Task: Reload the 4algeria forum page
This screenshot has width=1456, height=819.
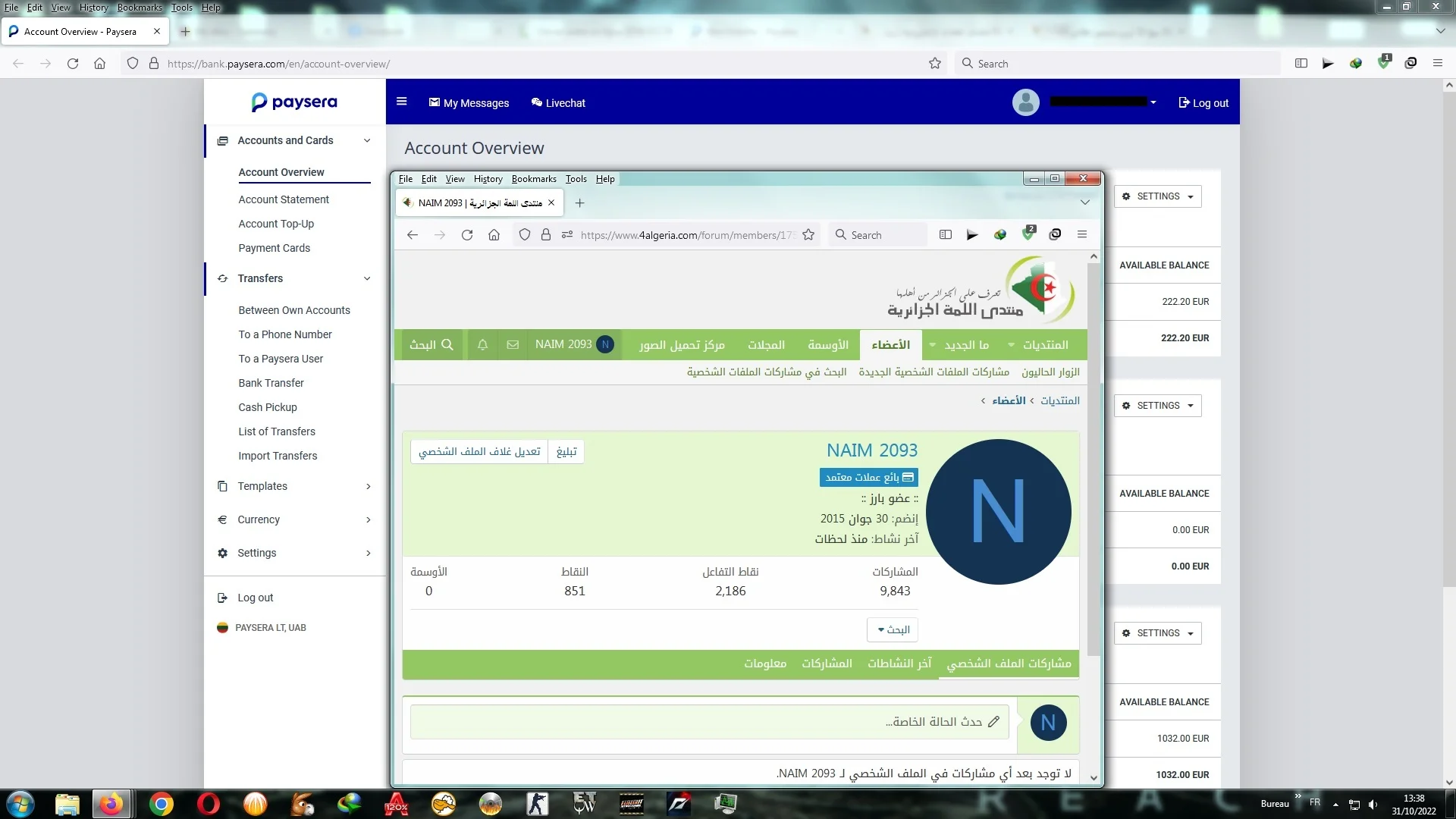Action: [x=467, y=235]
